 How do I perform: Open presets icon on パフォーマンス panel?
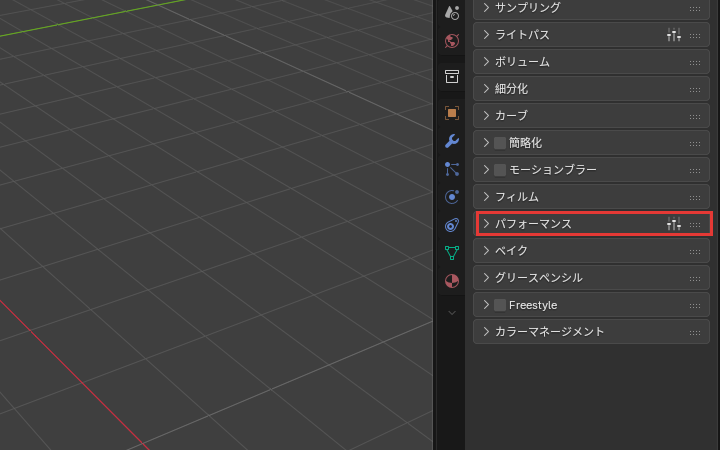click(674, 224)
